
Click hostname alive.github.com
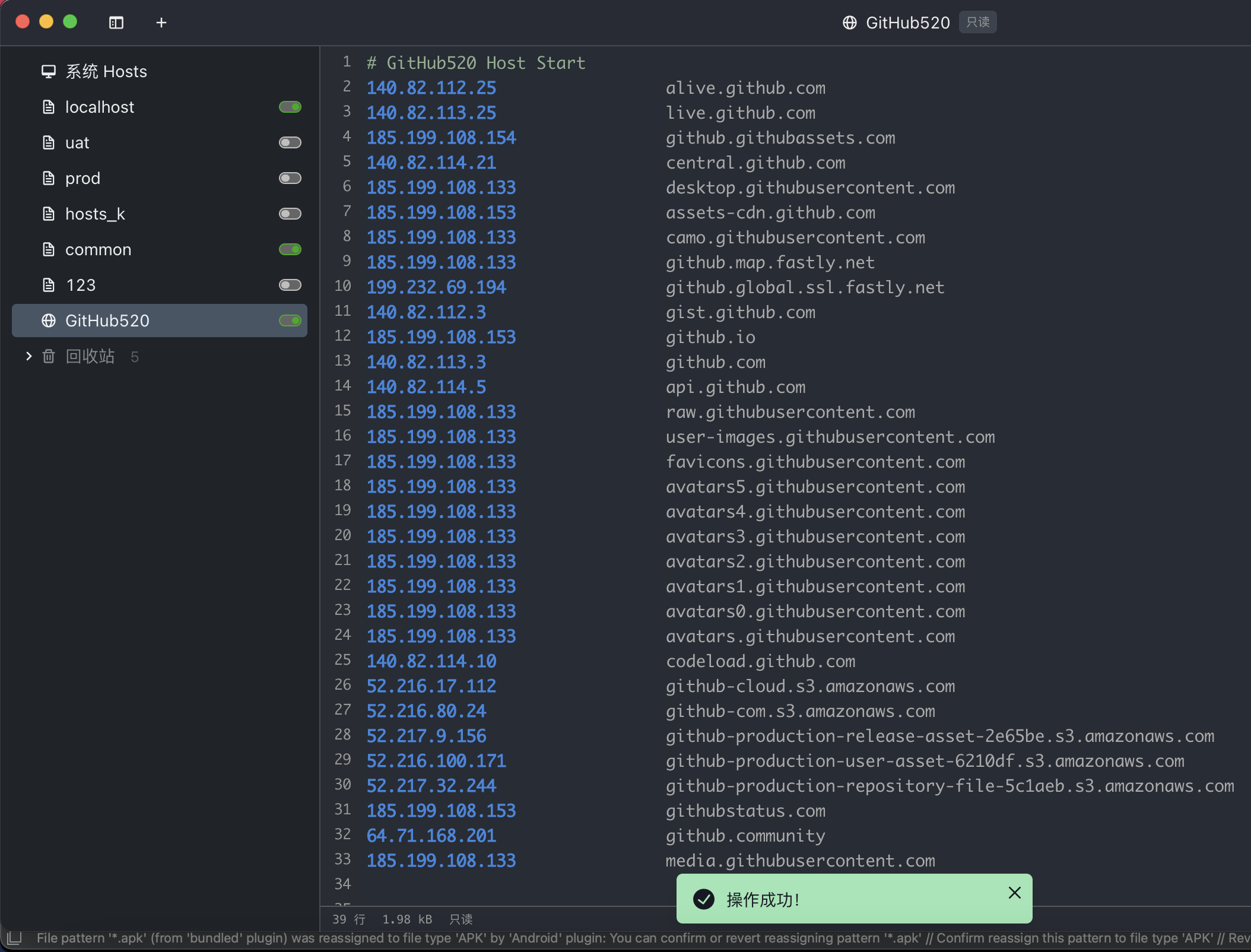point(745,88)
